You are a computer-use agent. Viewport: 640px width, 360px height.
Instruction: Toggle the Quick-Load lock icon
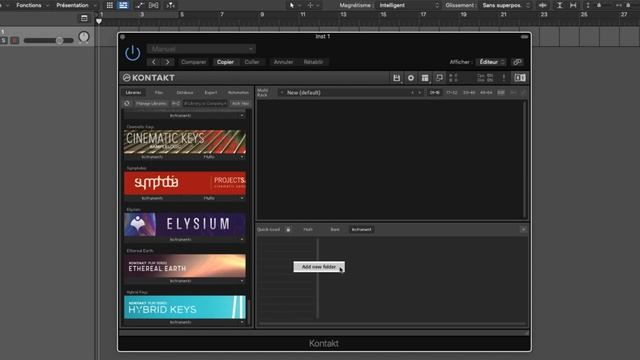tap(288, 229)
